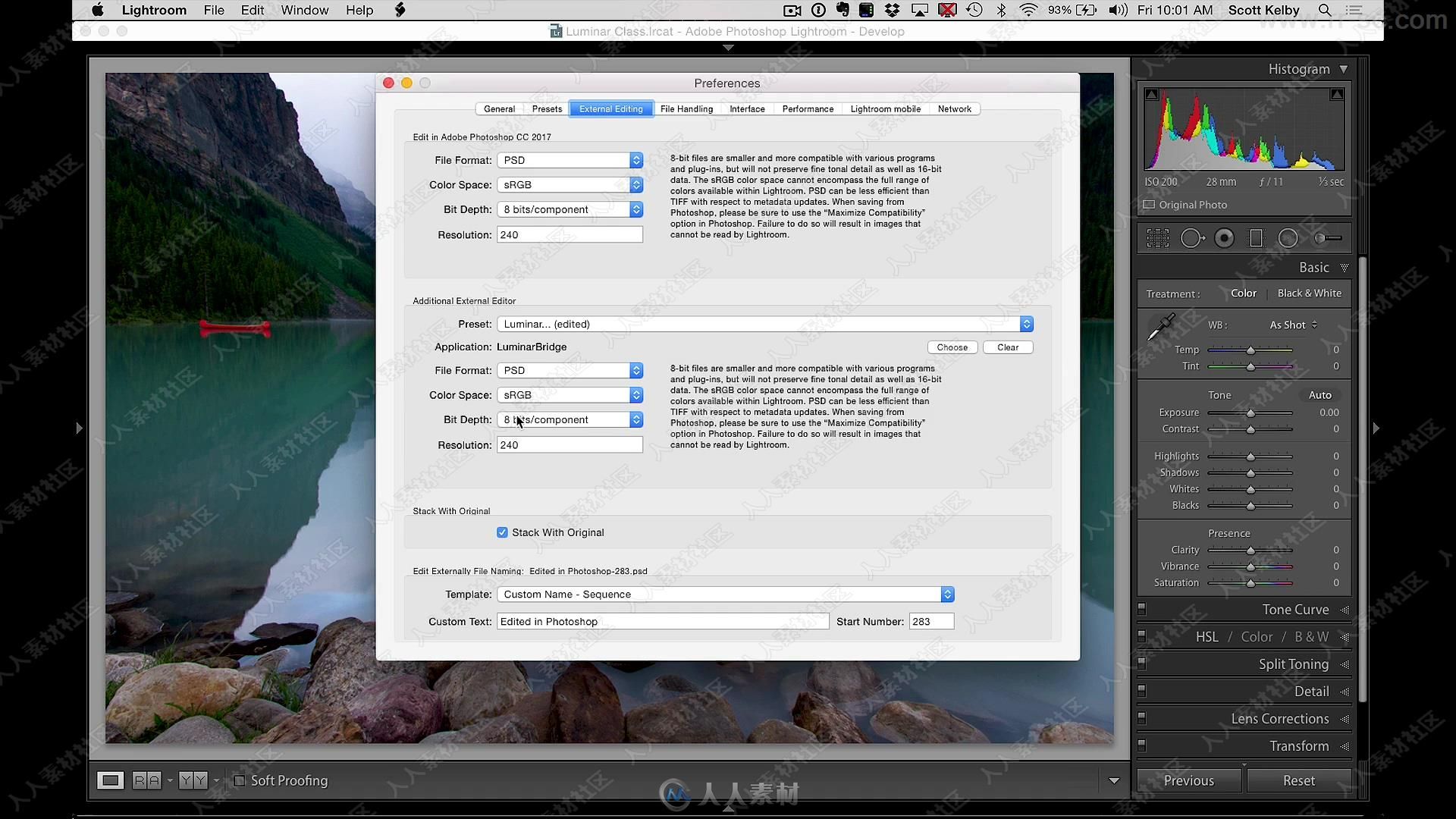1456x819 pixels.
Task: Check the Original Photo box under histogram
Action: 1149,205
